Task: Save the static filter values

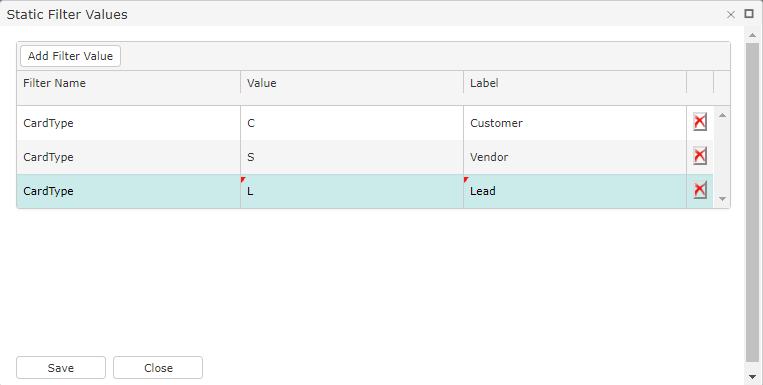Action: coord(61,367)
